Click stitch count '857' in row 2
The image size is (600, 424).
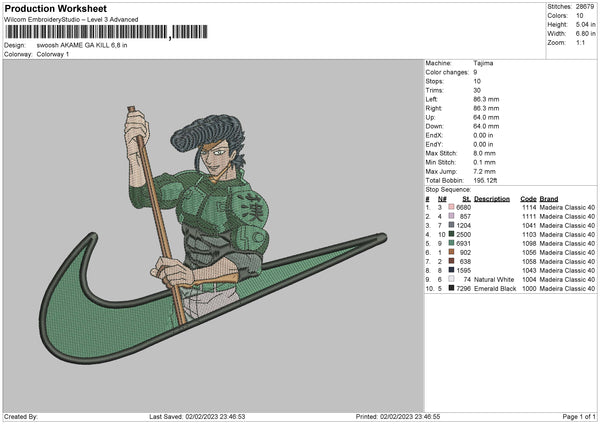(465, 217)
